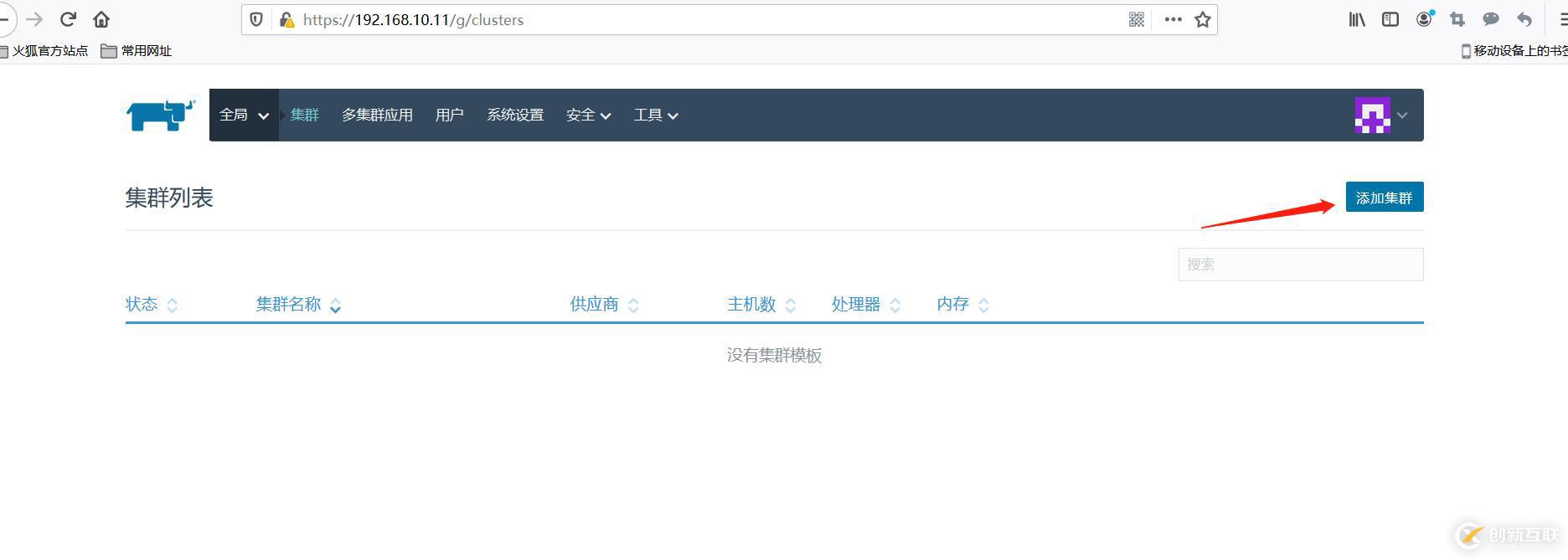This screenshot has width=1568, height=560.
Task: Focus the 搜索 search field
Action: click(1301, 265)
